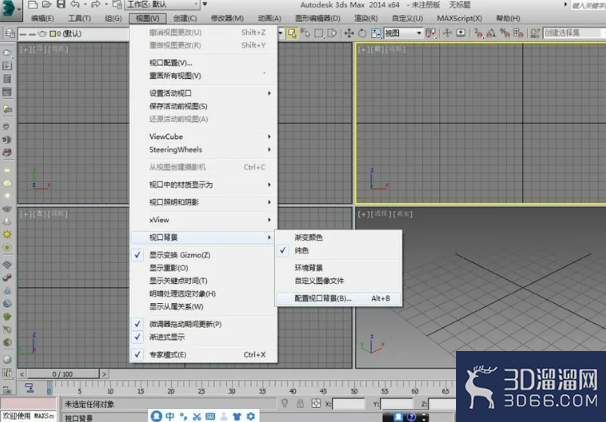Screen dimensions: 606x422
Task: Click the time slider next frame arrow
Action: (x=104, y=374)
